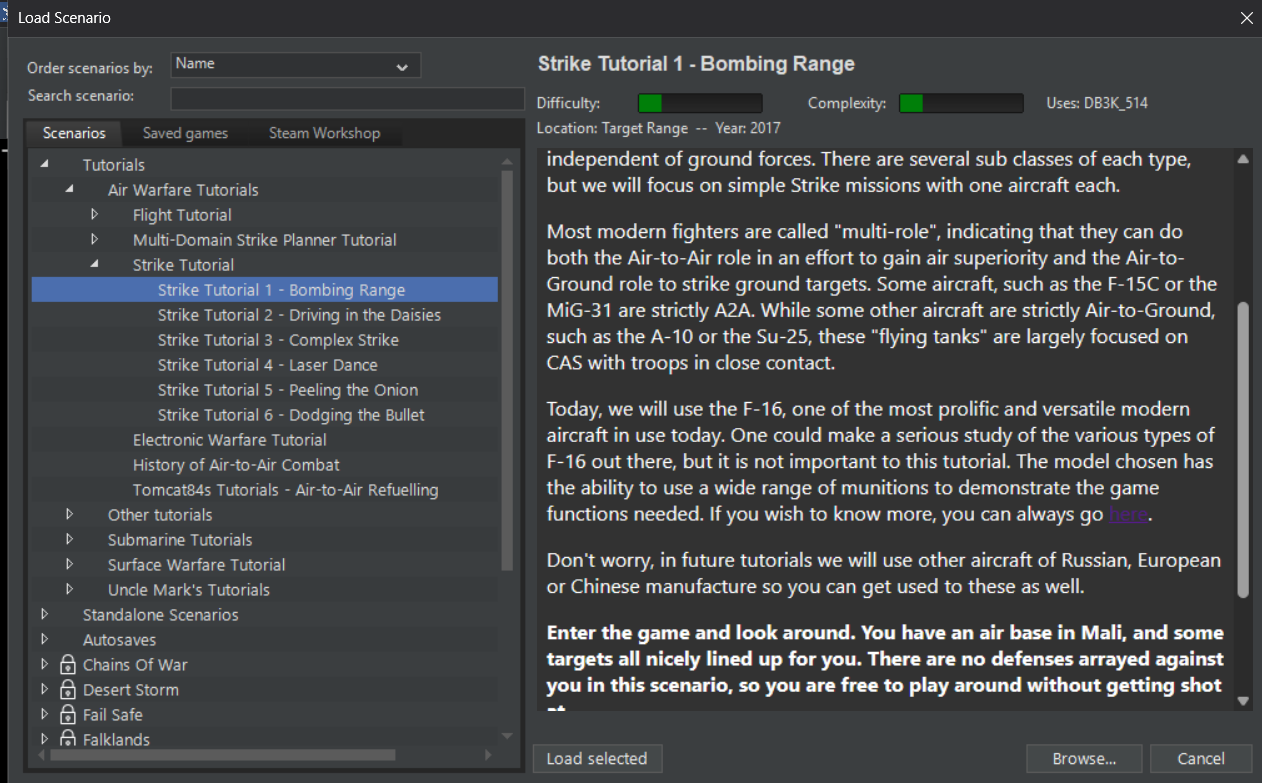The width and height of the screenshot is (1262, 783).
Task: Click the Difficulty level bar
Action: tap(700, 103)
